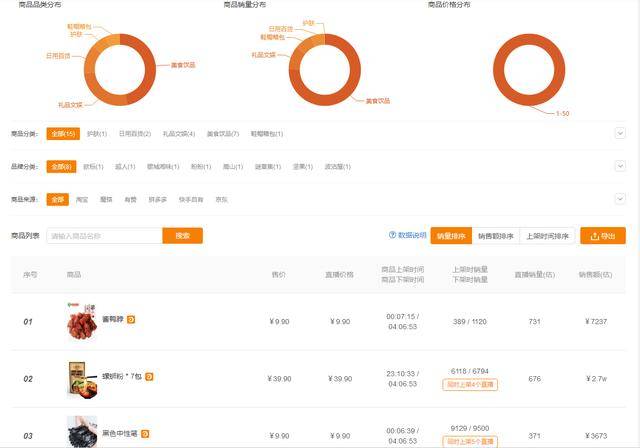Switch to 上架时间排序 sorting tab
640x448 pixels.
click(x=547, y=236)
